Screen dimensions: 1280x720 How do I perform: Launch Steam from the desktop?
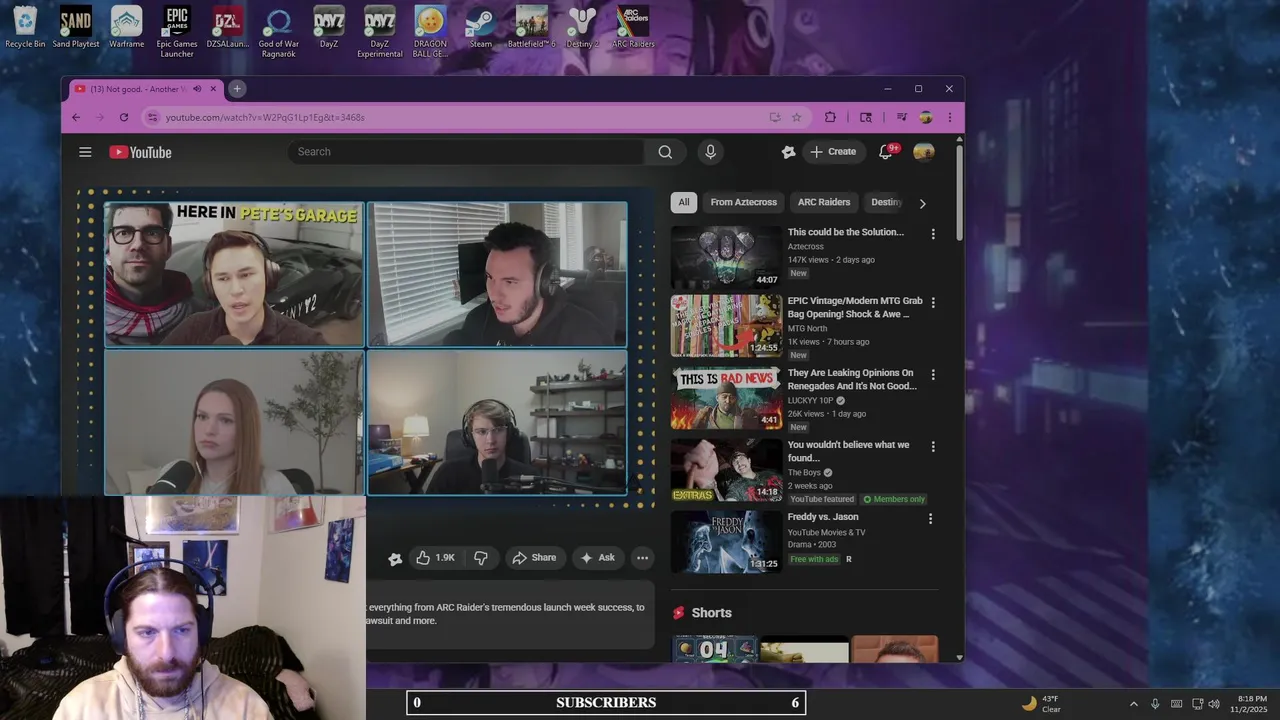click(x=481, y=28)
